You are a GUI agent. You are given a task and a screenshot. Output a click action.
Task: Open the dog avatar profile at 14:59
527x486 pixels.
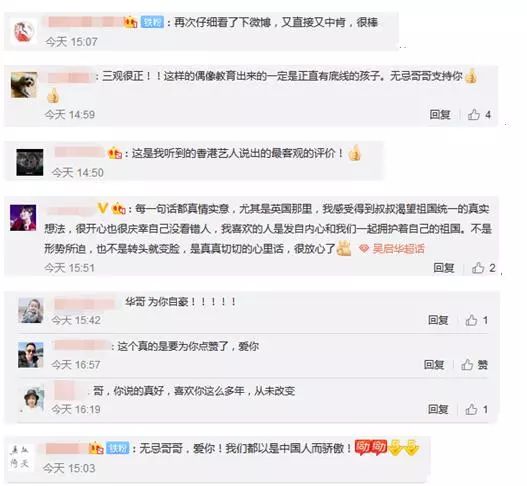(x=24, y=85)
